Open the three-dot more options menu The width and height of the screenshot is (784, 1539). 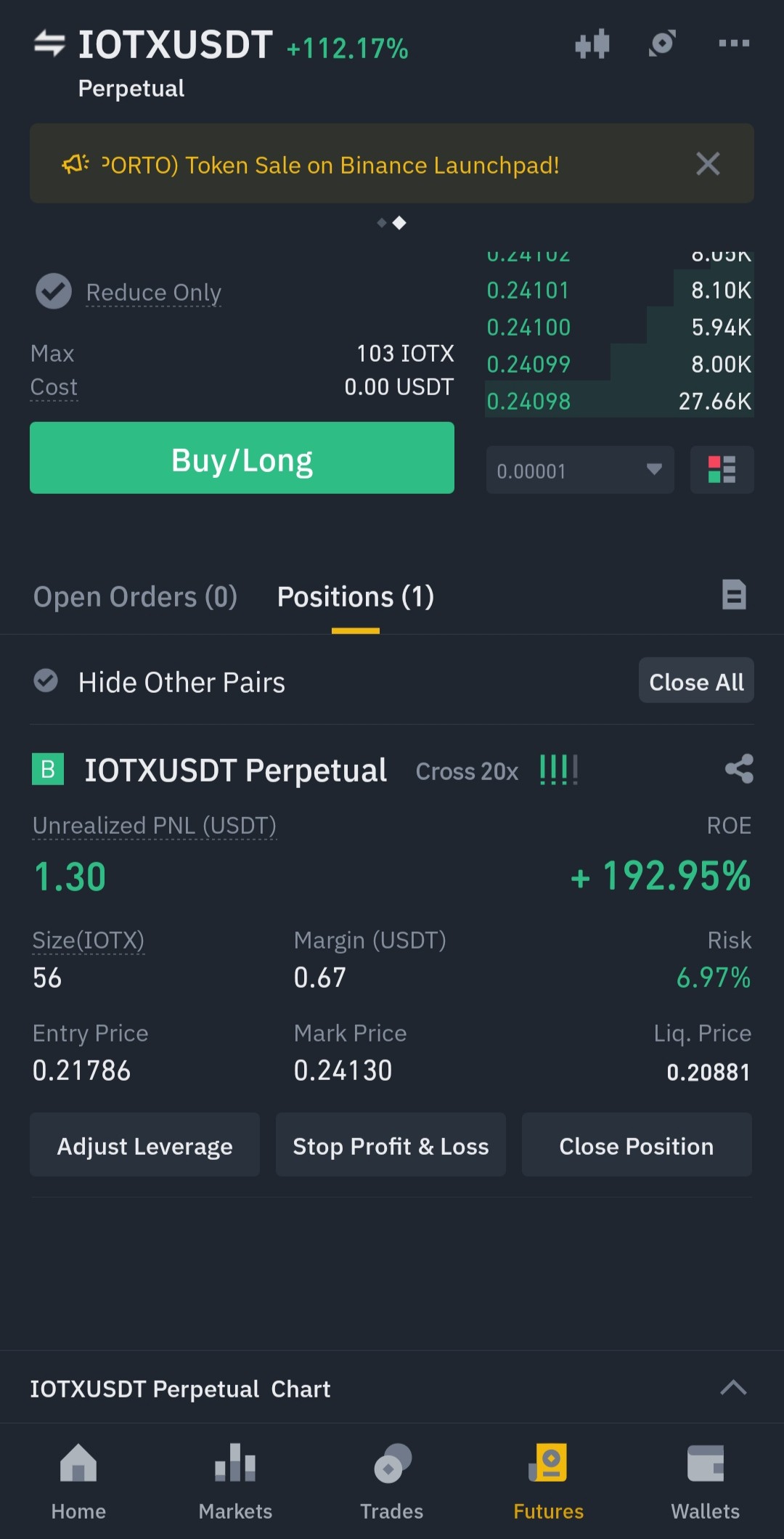pyautogui.click(x=734, y=44)
